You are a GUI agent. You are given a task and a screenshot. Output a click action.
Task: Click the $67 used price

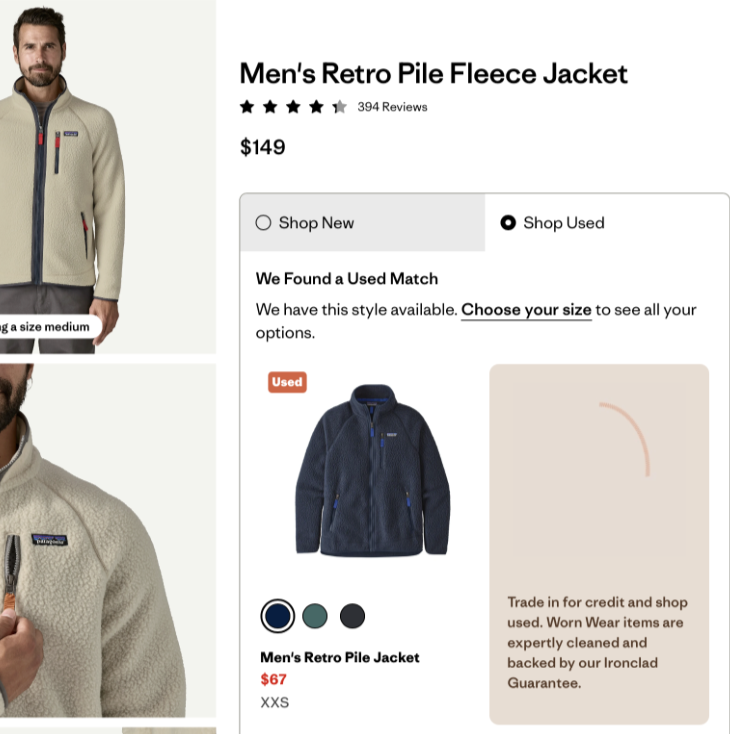(x=273, y=680)
